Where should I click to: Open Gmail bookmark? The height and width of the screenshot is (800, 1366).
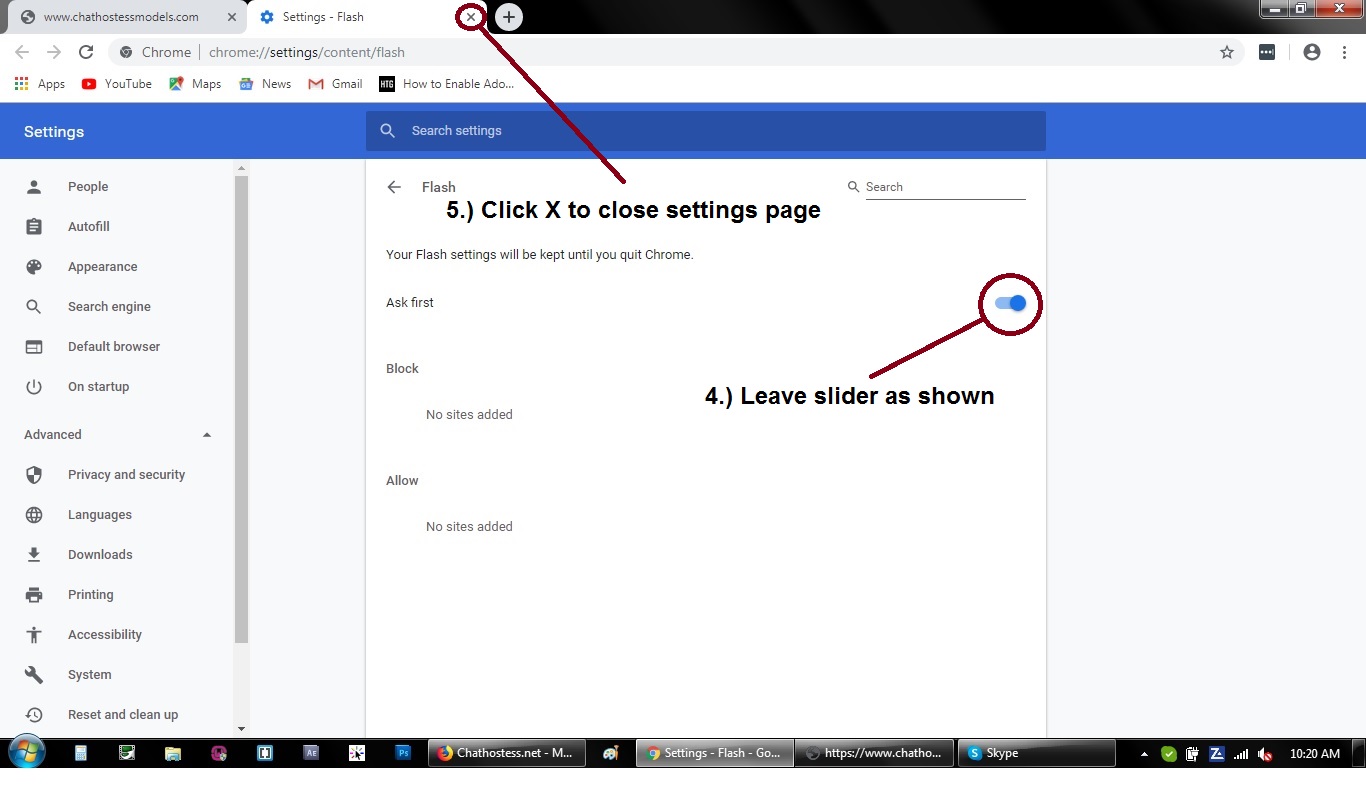335,84
